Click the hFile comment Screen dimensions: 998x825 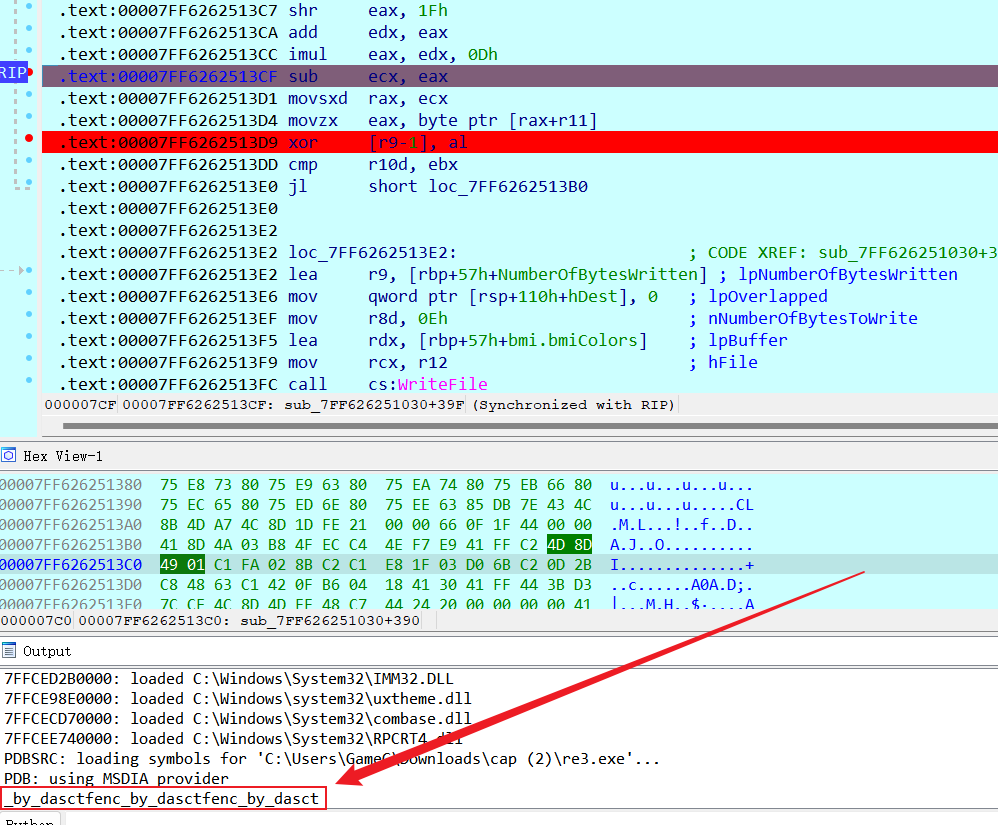point(733,362)
